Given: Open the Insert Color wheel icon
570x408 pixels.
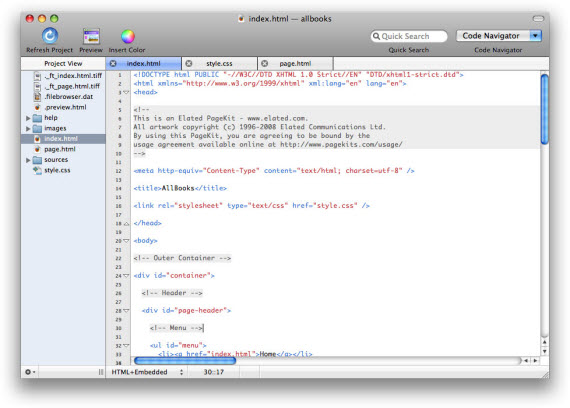Looking at the screenshot, I should click(x=128, y=36).
